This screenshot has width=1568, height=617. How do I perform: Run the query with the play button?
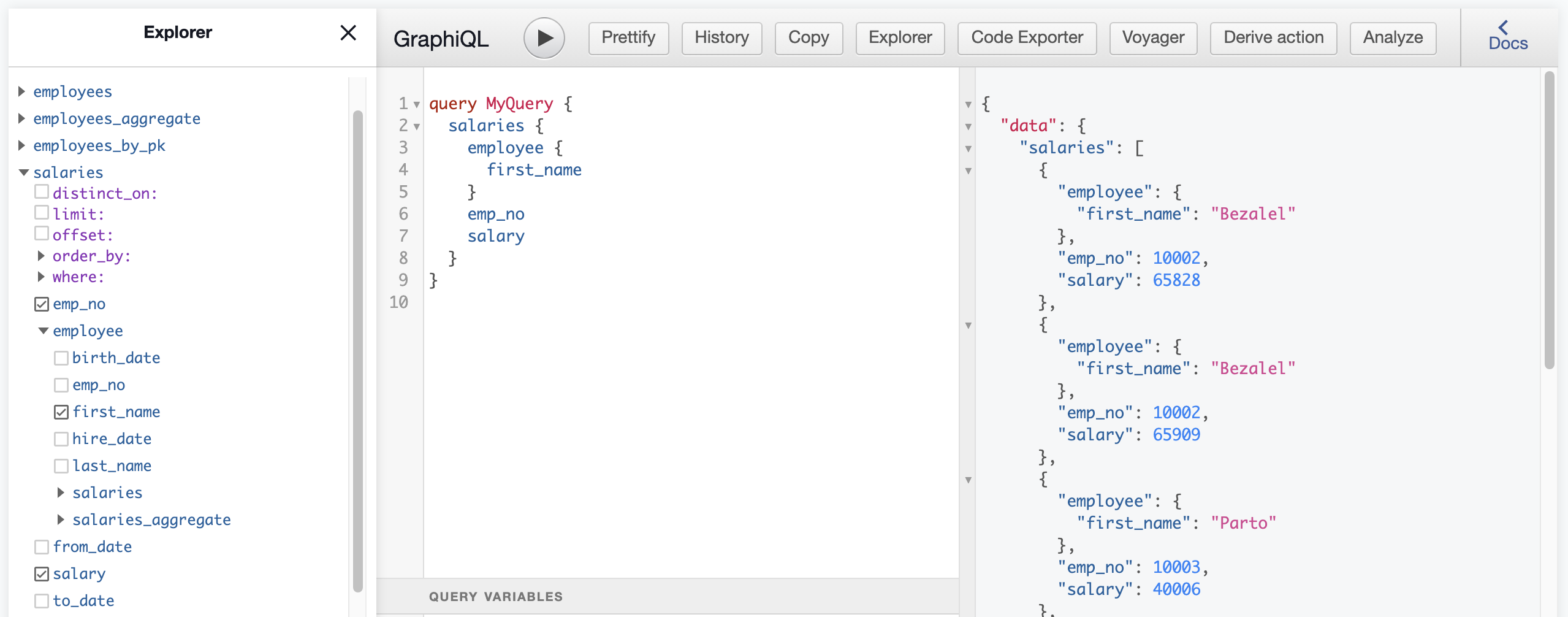point(544,38)
